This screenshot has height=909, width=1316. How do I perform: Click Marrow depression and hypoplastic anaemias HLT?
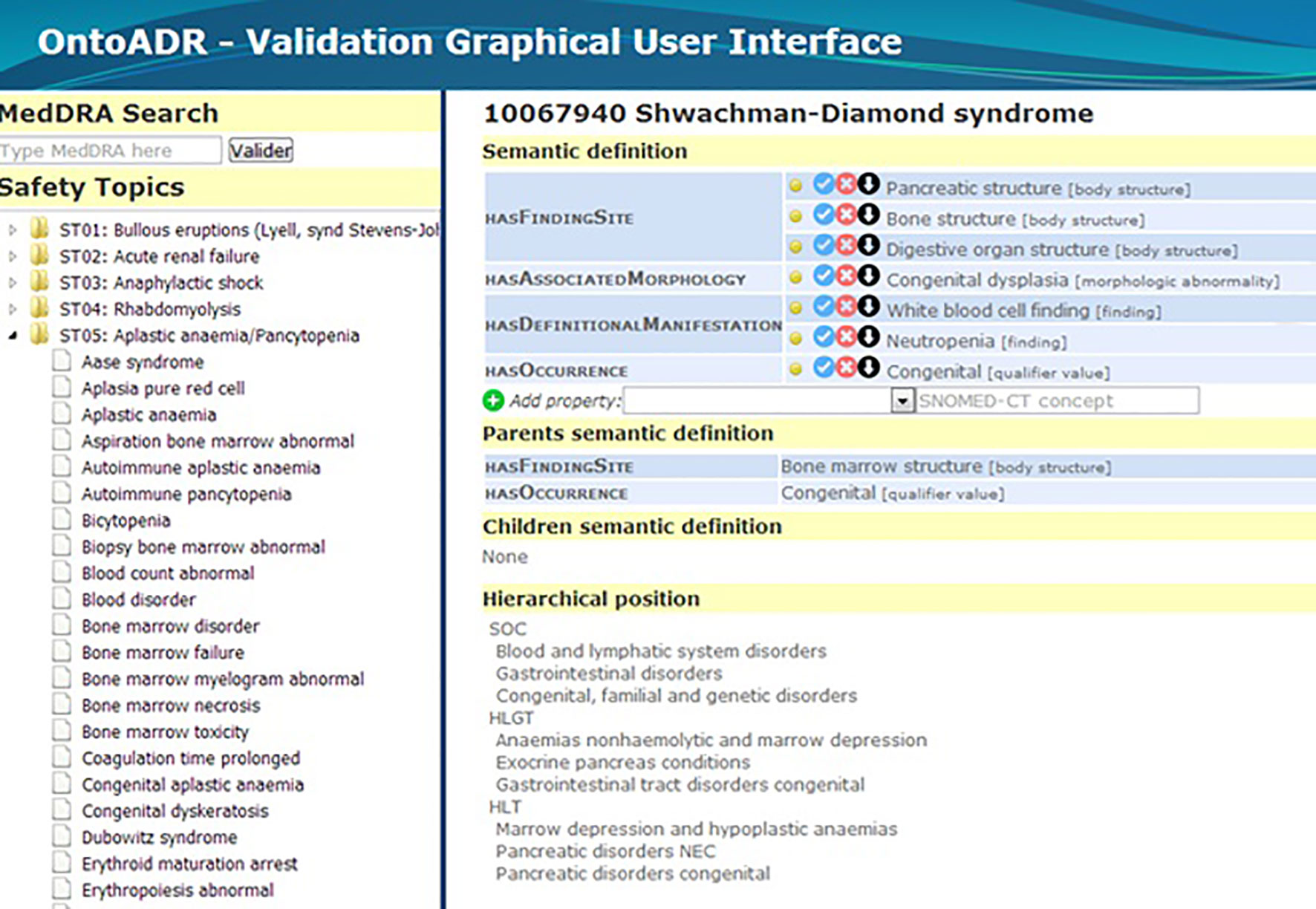point(697,829)
